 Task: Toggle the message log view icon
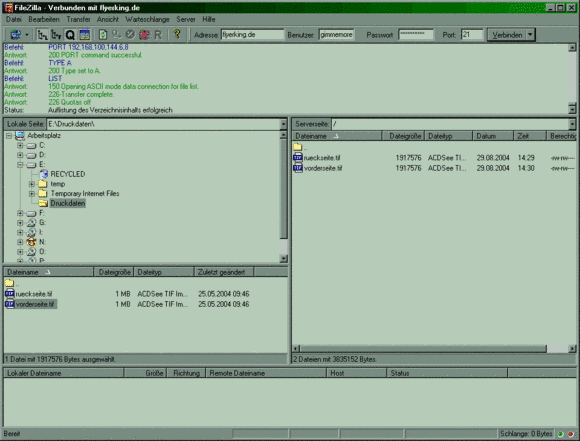84,35
